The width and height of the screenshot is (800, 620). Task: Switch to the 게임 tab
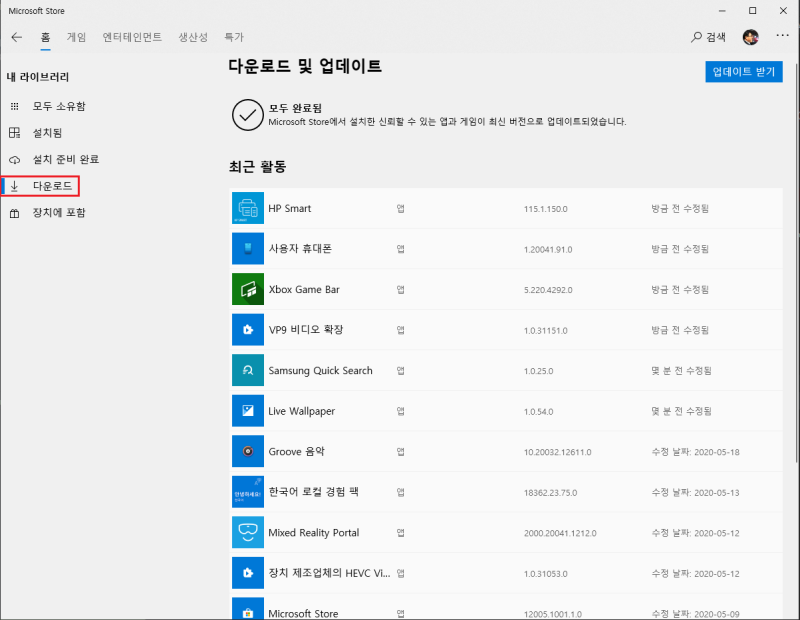tap(76, 36)
